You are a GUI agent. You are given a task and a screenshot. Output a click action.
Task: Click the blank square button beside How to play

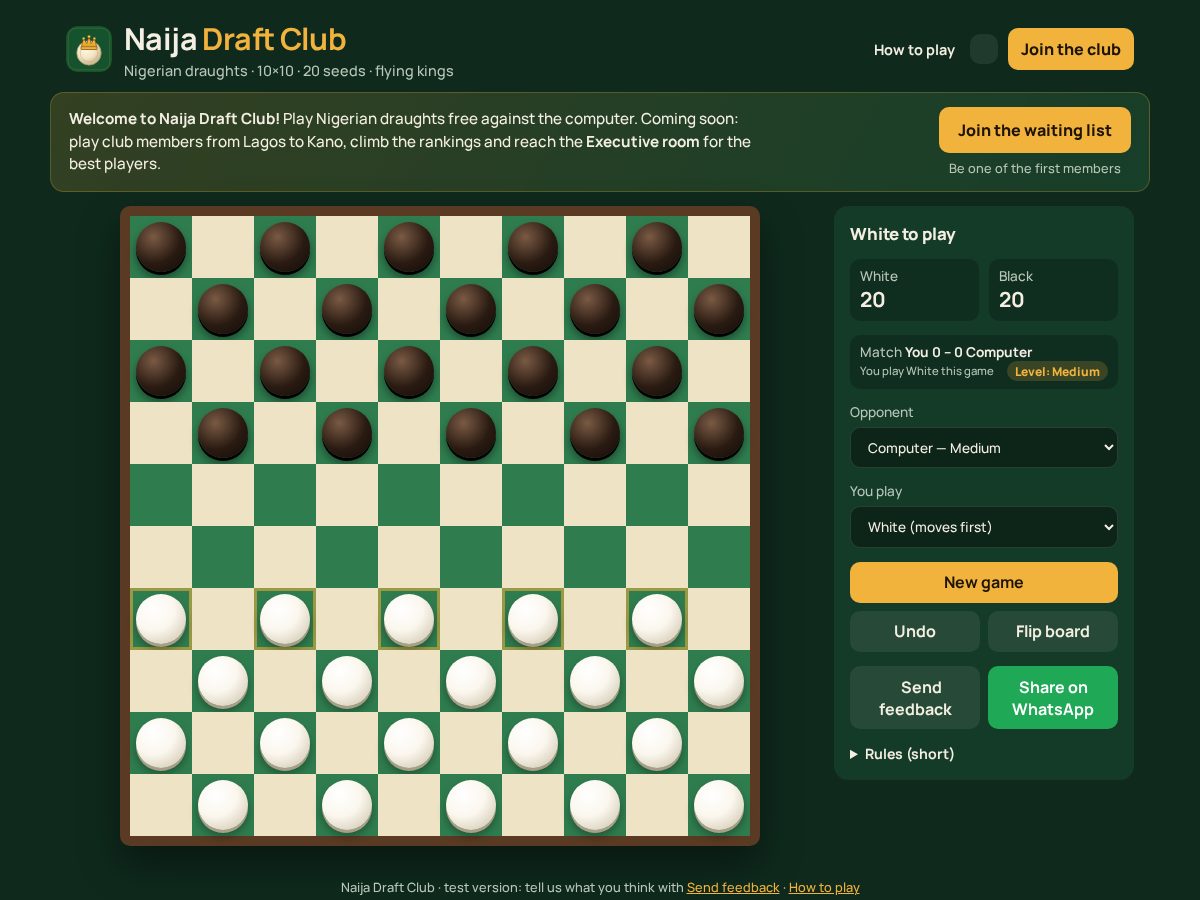point(984,49)
